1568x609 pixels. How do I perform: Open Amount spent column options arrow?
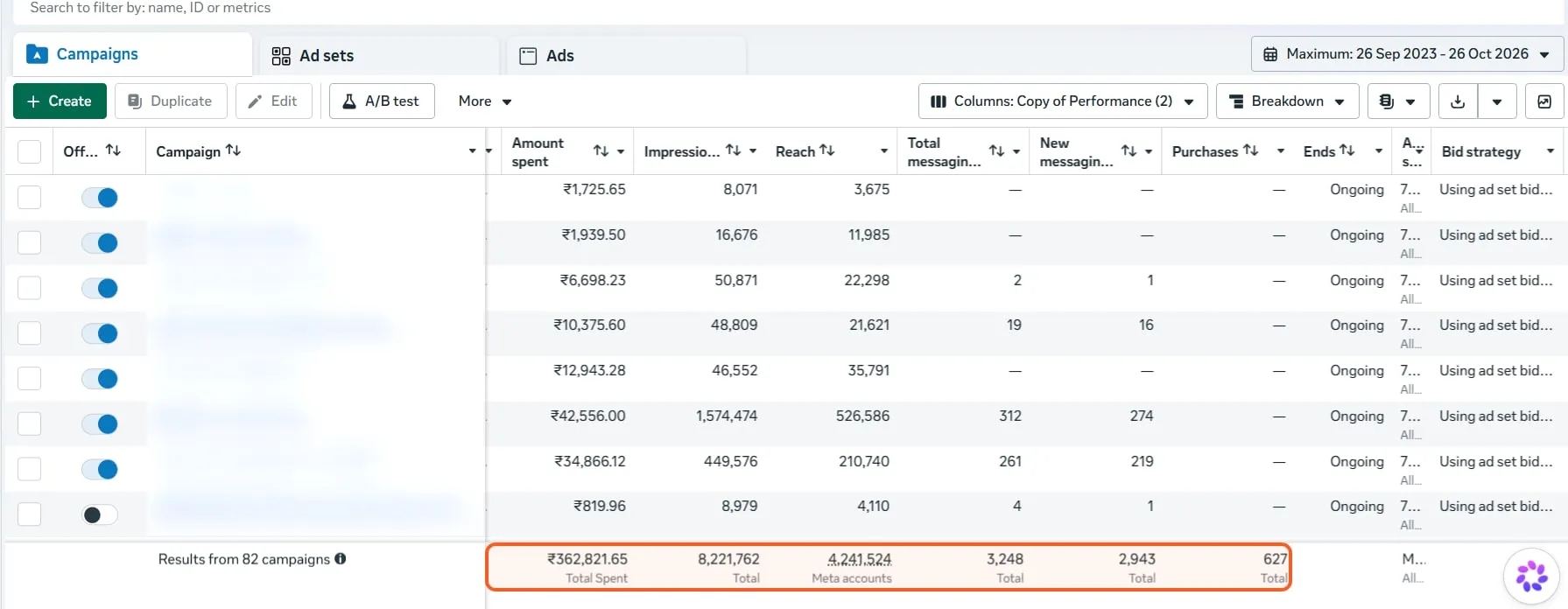pos(621,151)
